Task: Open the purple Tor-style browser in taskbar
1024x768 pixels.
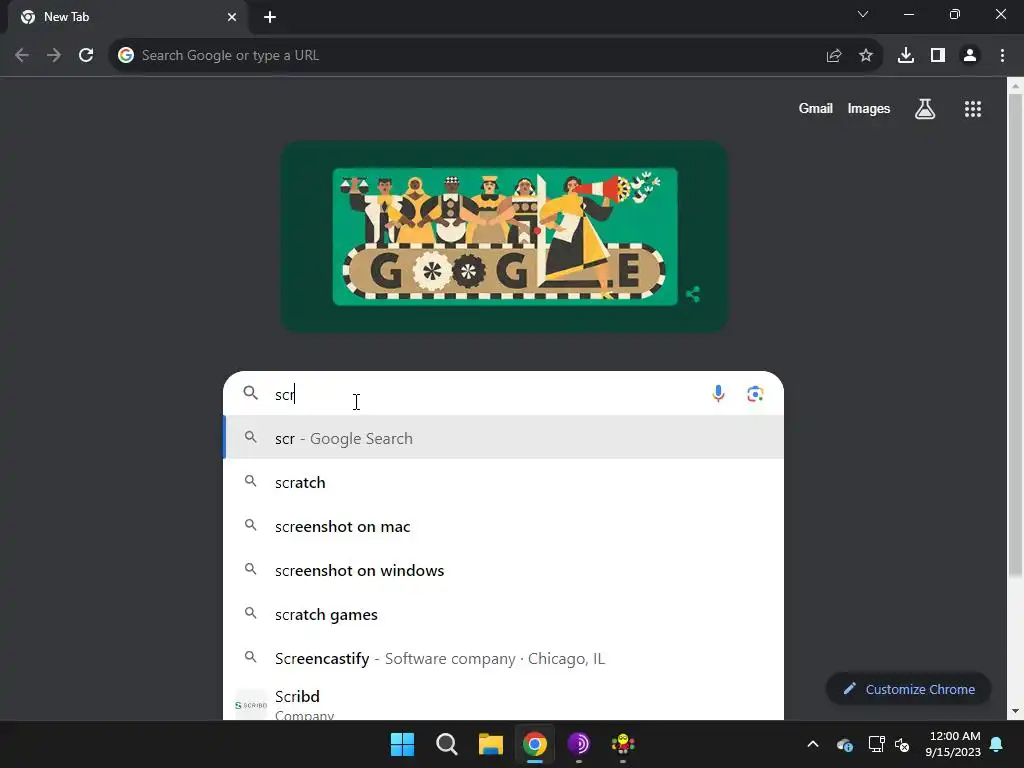Action: point(579,744)
